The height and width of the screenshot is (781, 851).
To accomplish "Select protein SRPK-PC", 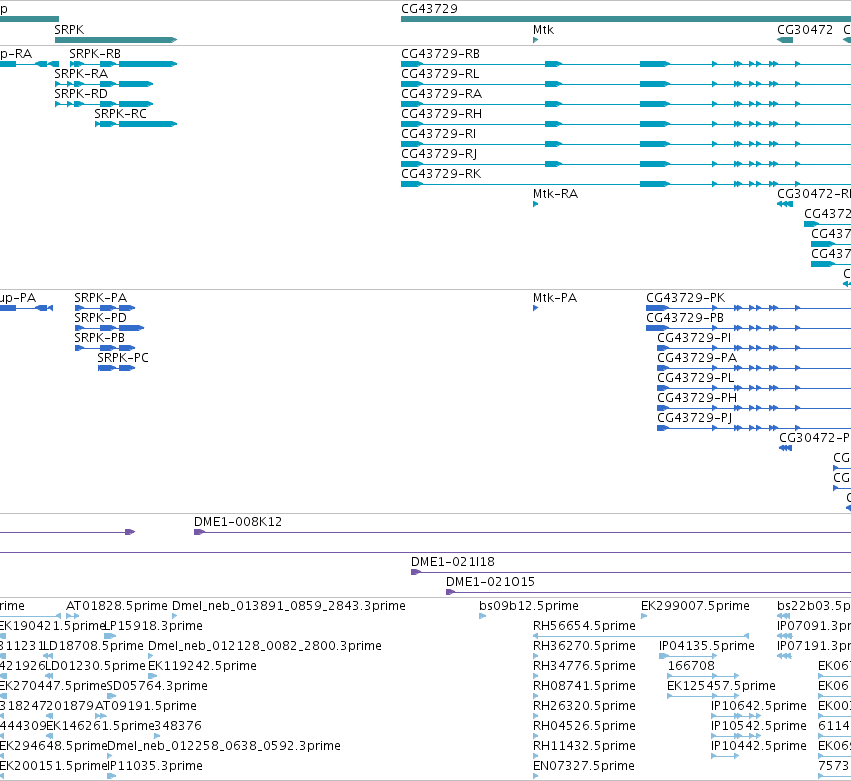I will coord(123,358).
